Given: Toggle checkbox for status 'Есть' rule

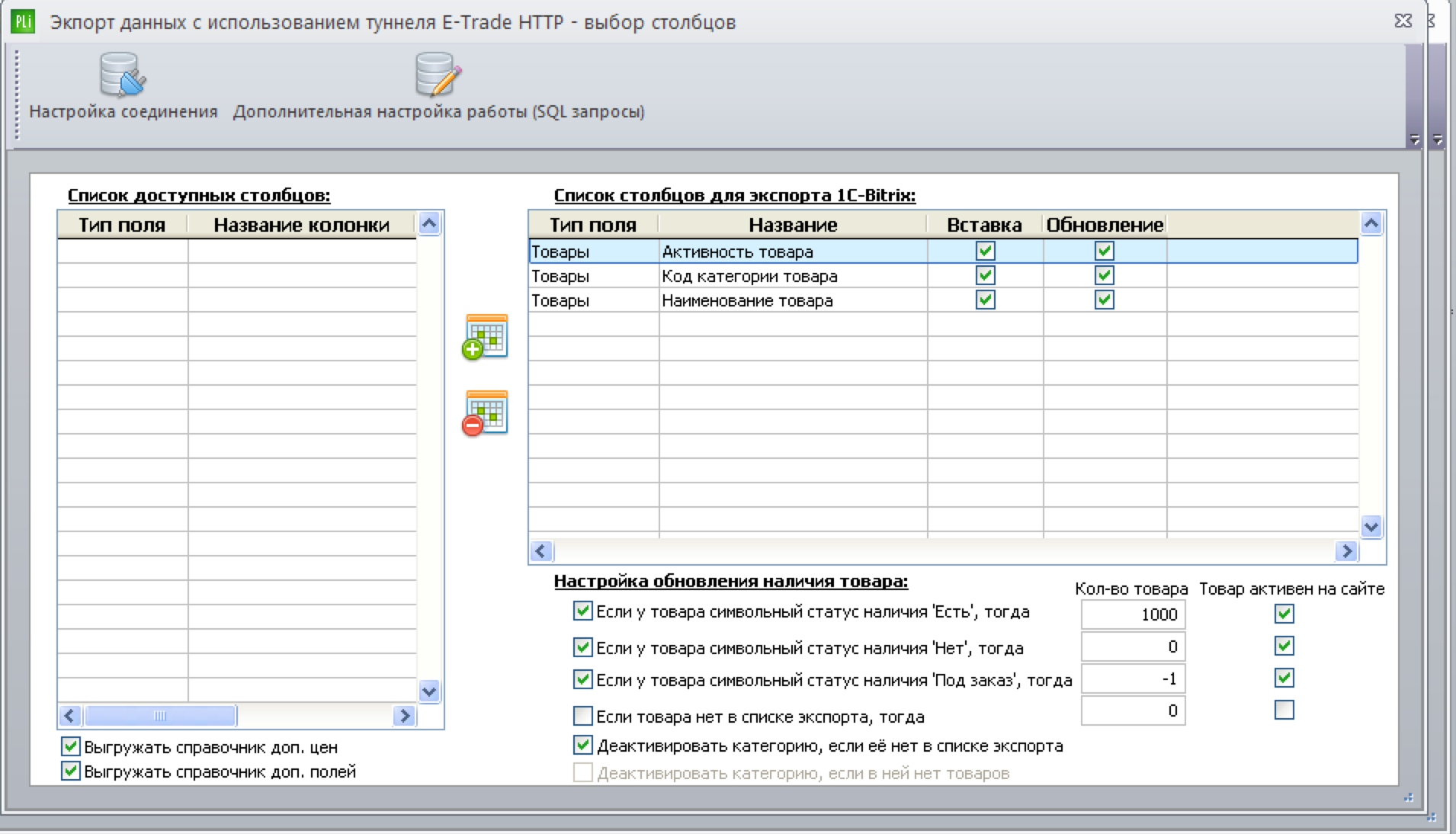Looking at the screenshot, I should [583, 611].
